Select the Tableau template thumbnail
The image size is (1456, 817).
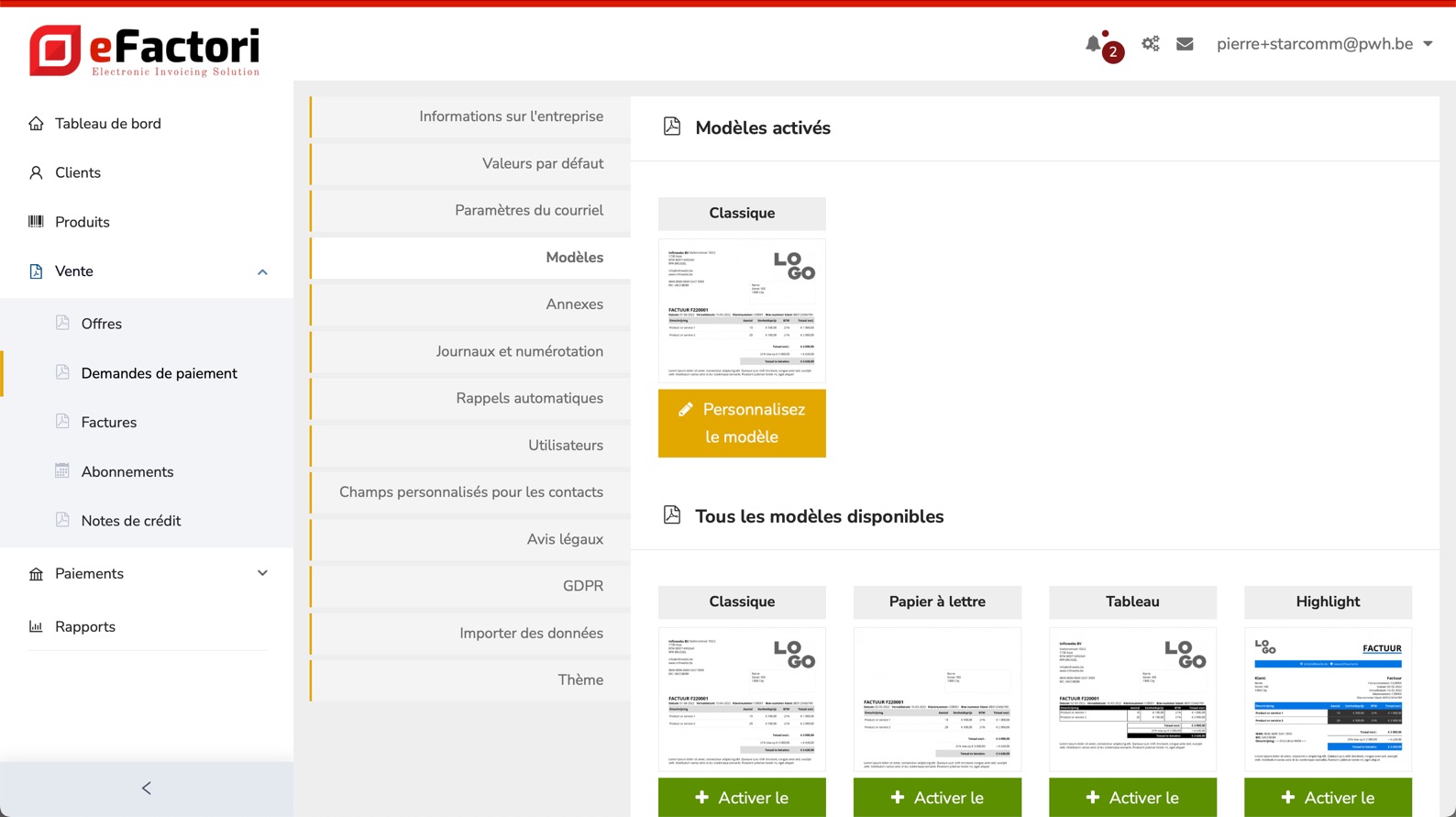[1132, 699]
